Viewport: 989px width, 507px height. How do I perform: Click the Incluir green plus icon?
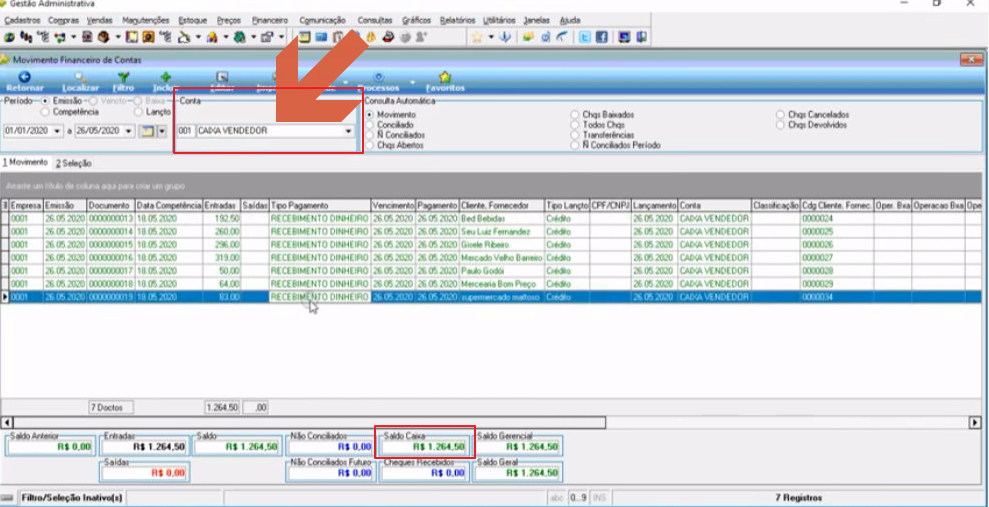pos(166,77)
